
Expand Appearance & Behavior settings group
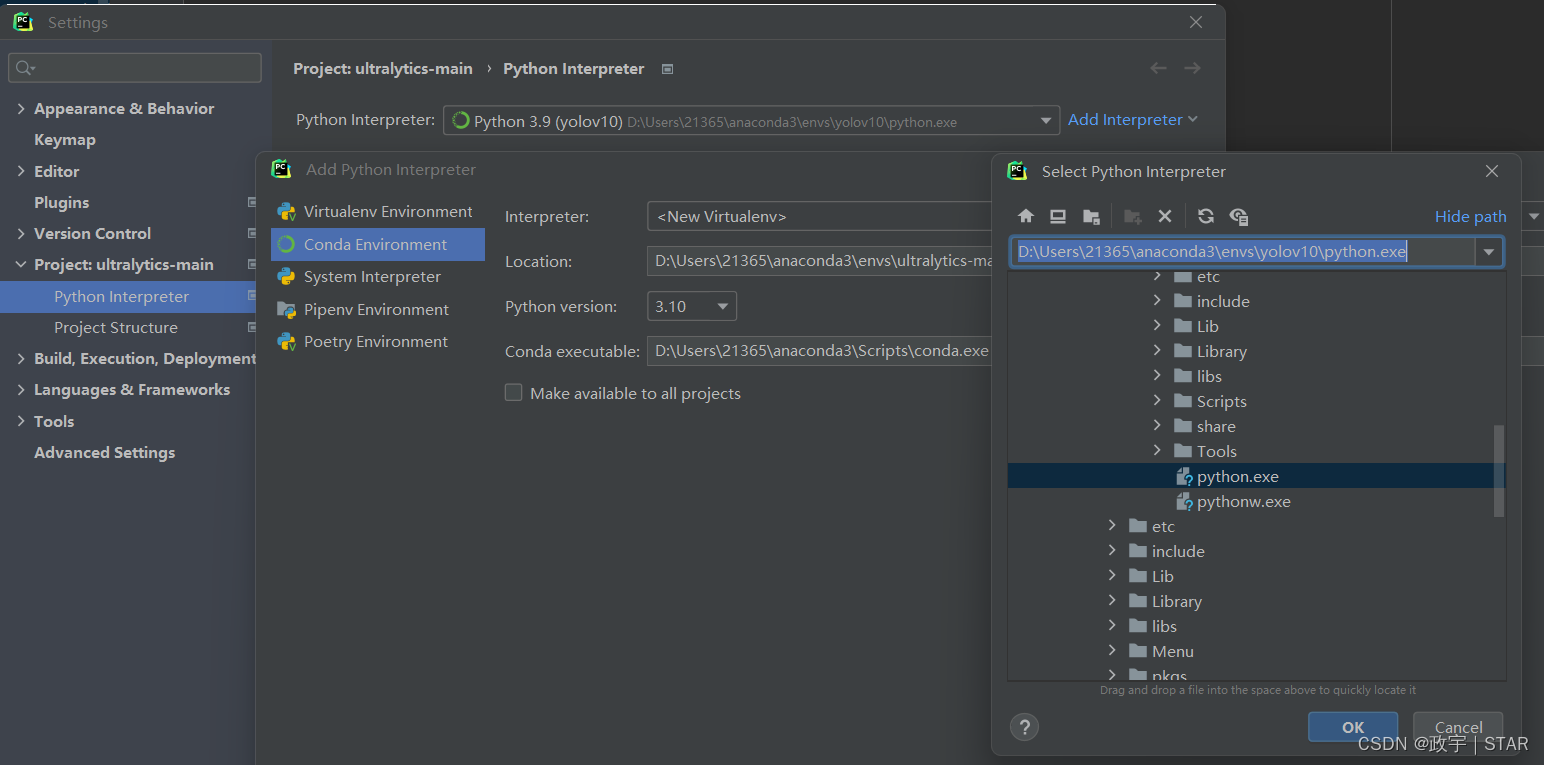[21, 108]
